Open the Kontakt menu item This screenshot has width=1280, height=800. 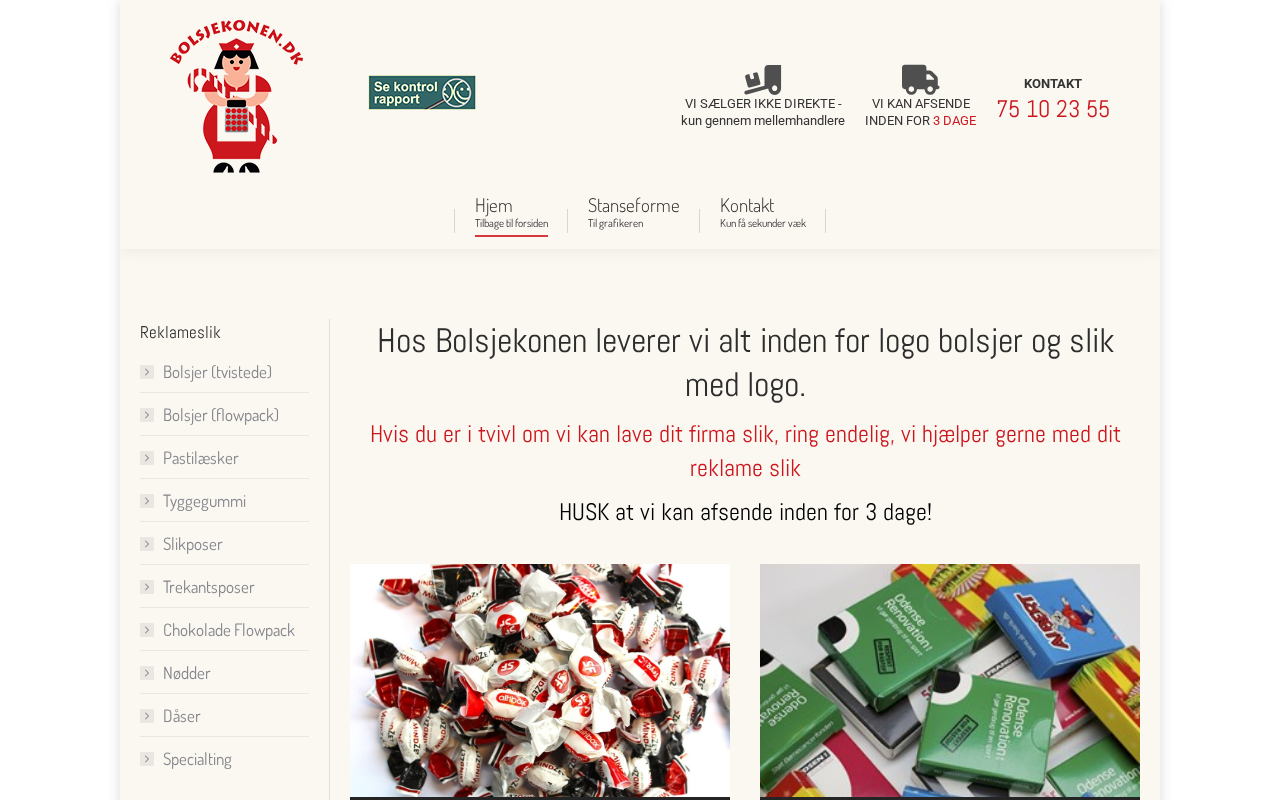coord(763,213)
